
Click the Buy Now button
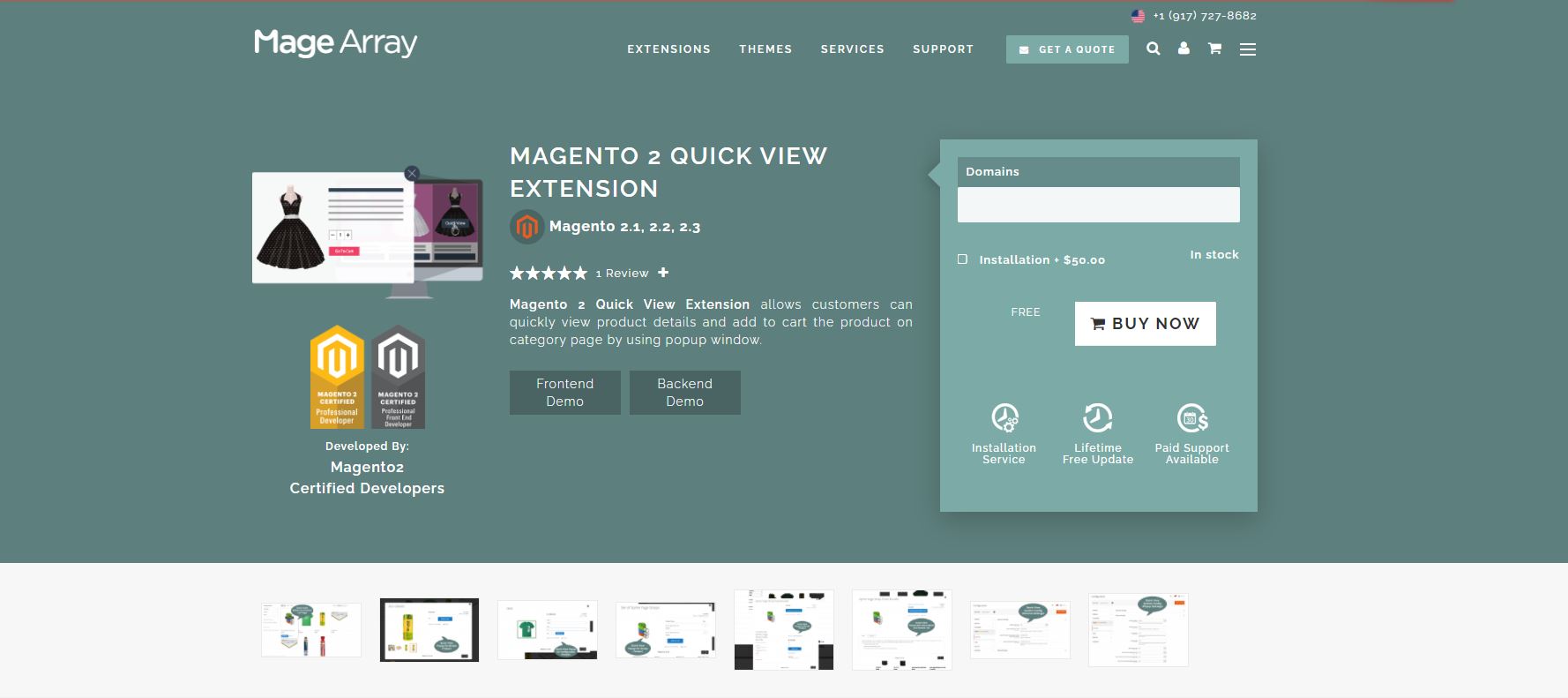coord(1145,324)
